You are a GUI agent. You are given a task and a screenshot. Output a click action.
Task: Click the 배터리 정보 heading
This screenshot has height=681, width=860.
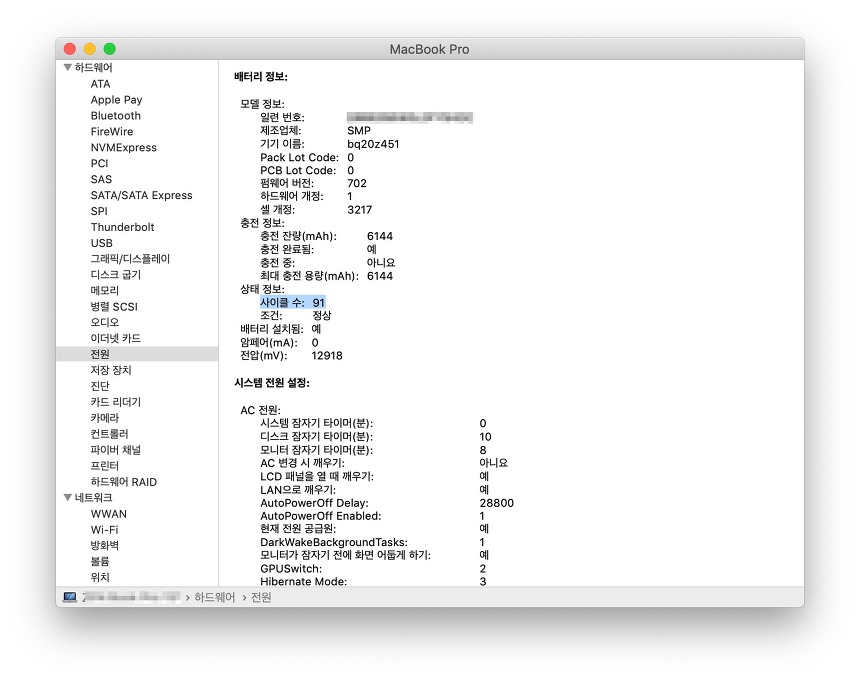point(261,77)
